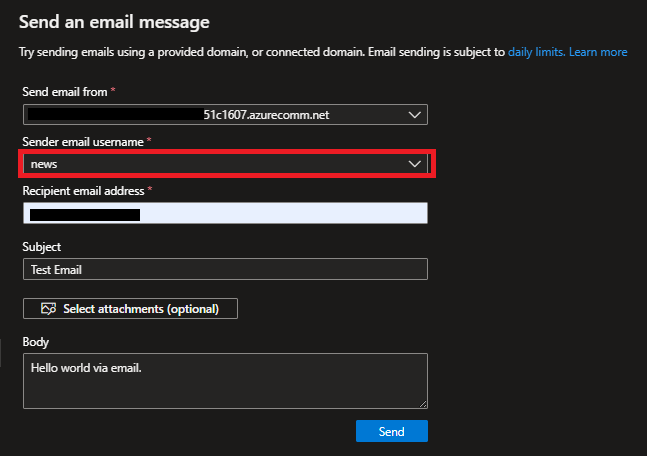
Task: Select the 'news' sender username field
Action: [x=210, y=163]
